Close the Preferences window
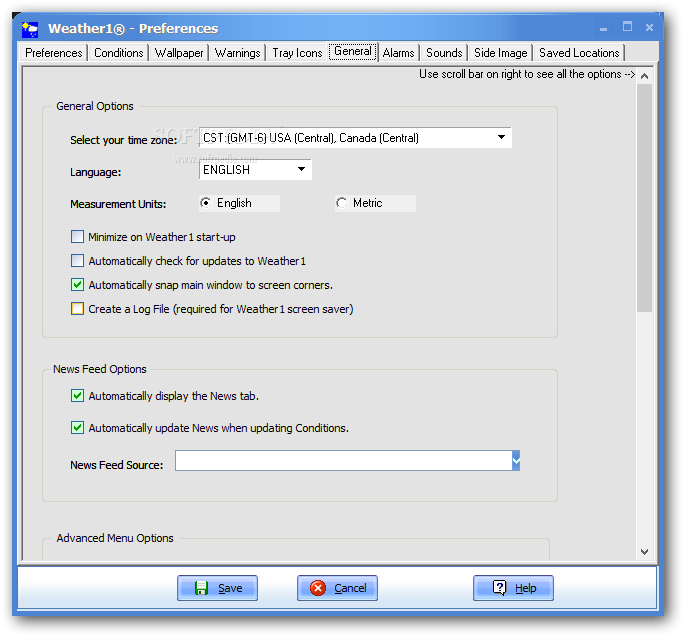Image resolution: width=684 pixels, height=636 pixels. (649, 27)
